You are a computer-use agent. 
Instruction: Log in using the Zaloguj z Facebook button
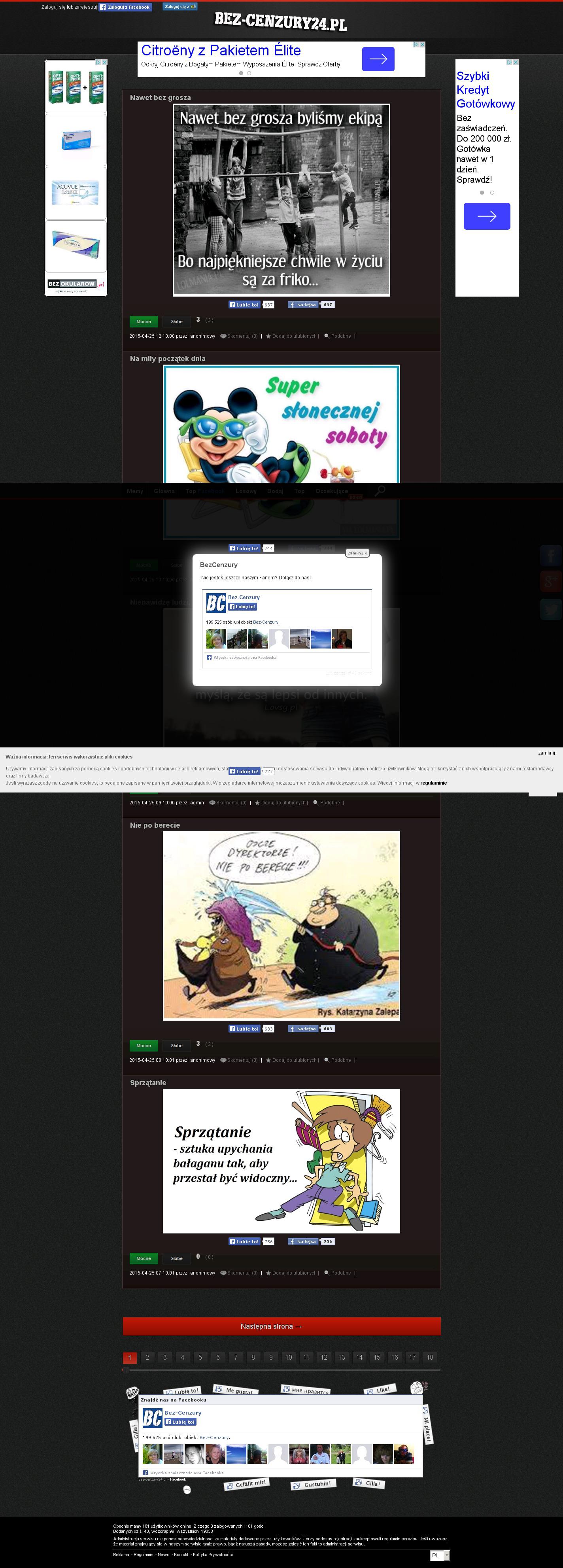click(125, 7)
